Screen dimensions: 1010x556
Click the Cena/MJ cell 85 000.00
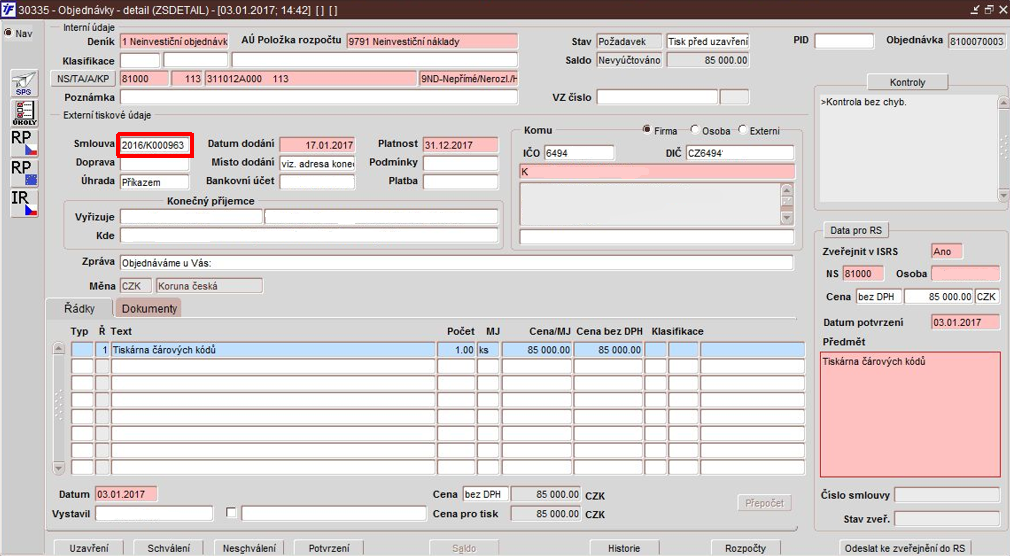537,350
